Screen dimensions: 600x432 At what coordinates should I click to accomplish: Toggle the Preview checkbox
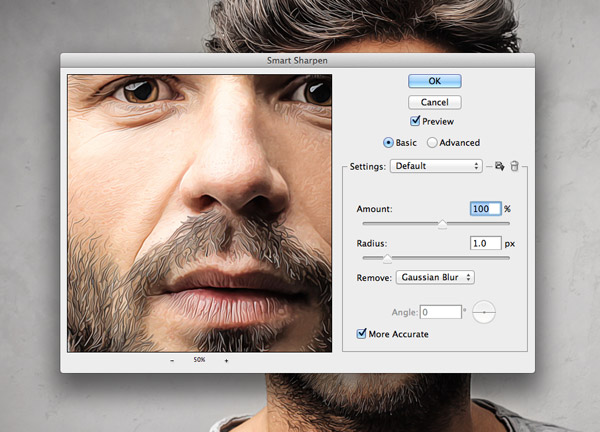tap(415, 121)
